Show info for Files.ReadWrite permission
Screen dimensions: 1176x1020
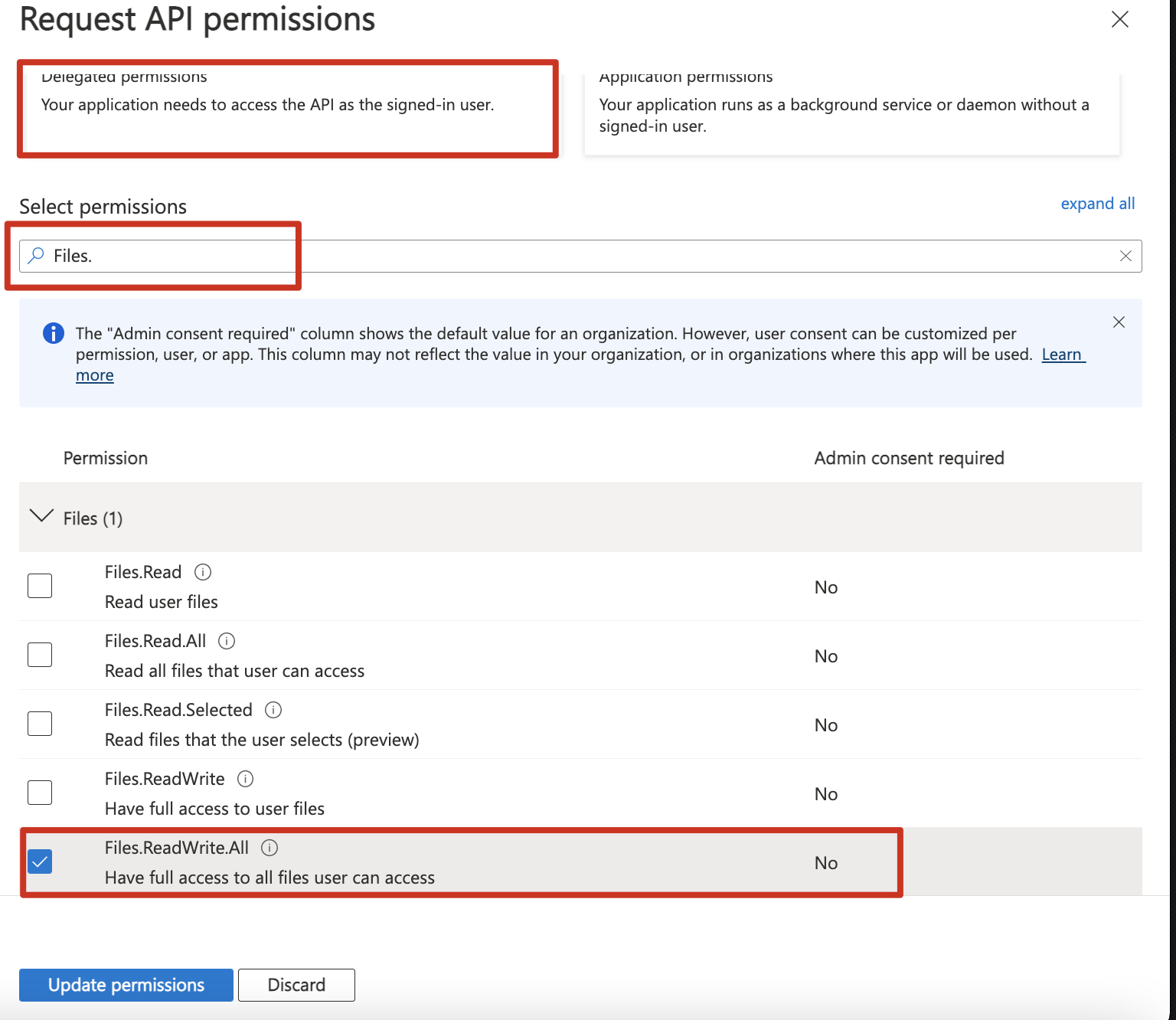(245, 779)
